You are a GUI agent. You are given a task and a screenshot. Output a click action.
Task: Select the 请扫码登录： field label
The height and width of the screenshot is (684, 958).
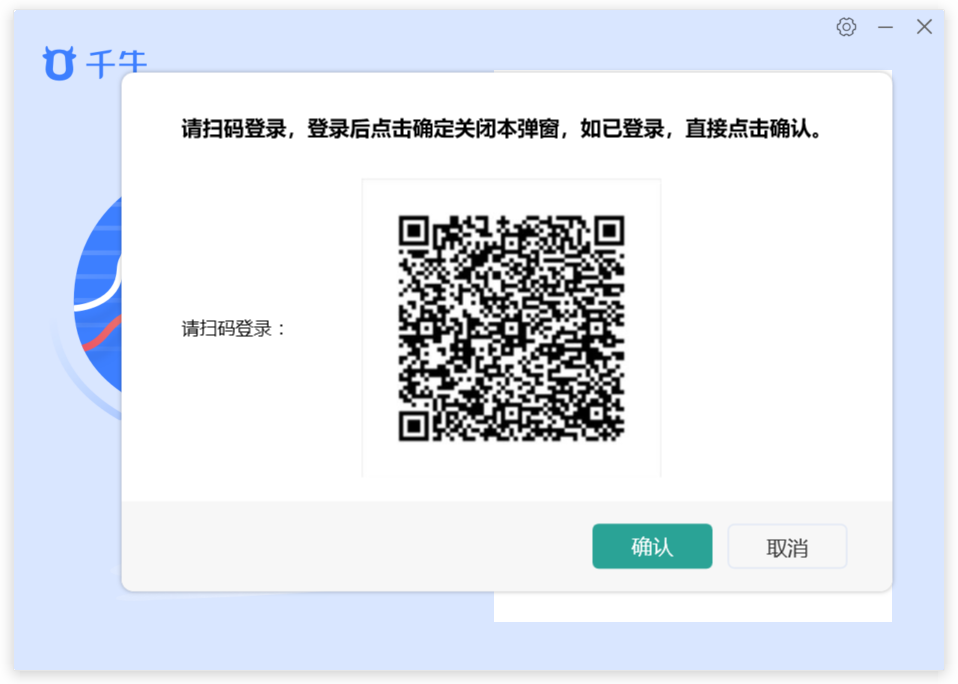(233, 329)
